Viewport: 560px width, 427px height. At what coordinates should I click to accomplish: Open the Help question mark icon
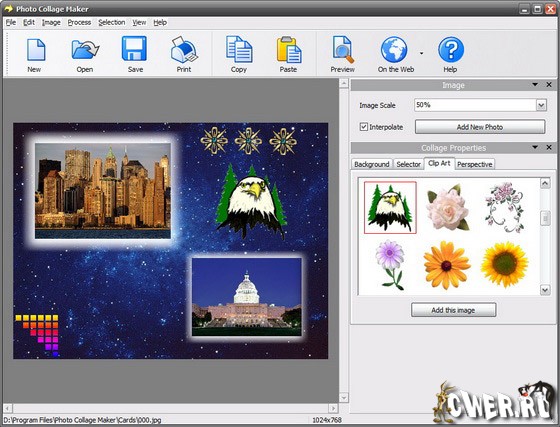451,50
